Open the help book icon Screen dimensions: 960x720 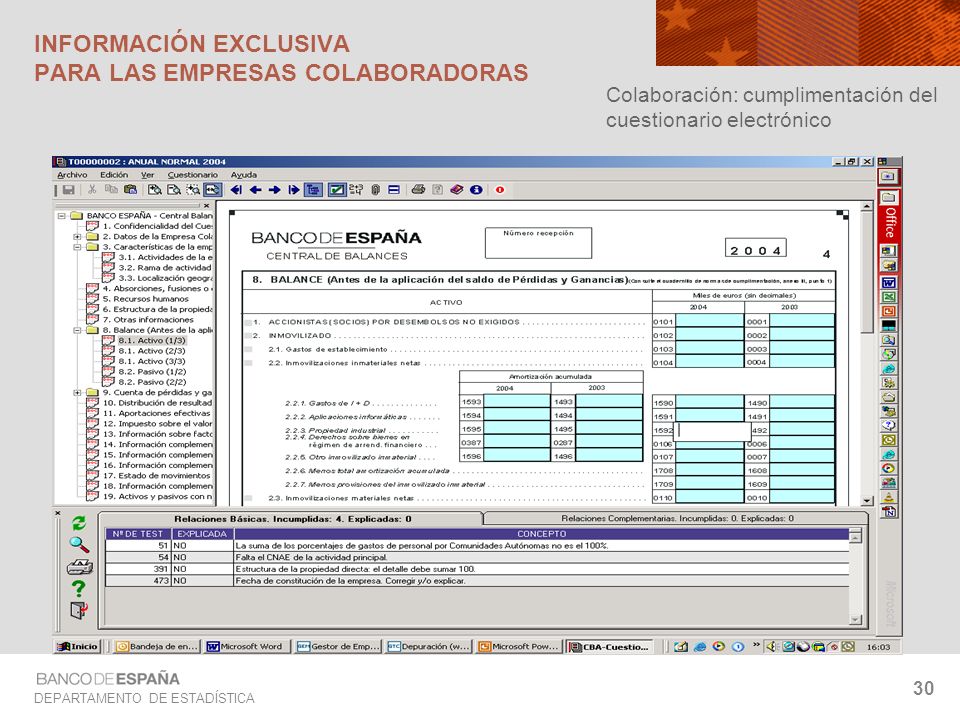pos(457,190)
